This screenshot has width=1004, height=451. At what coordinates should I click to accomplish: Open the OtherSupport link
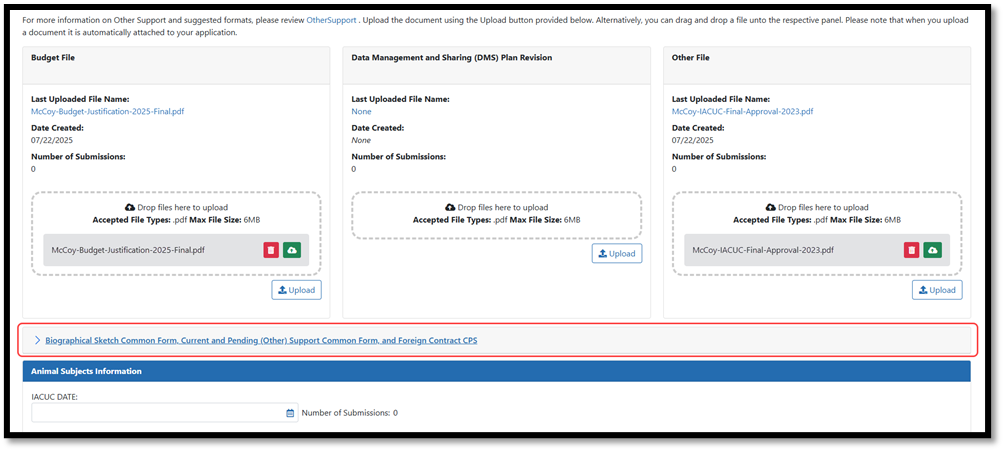tap(331, 20)
